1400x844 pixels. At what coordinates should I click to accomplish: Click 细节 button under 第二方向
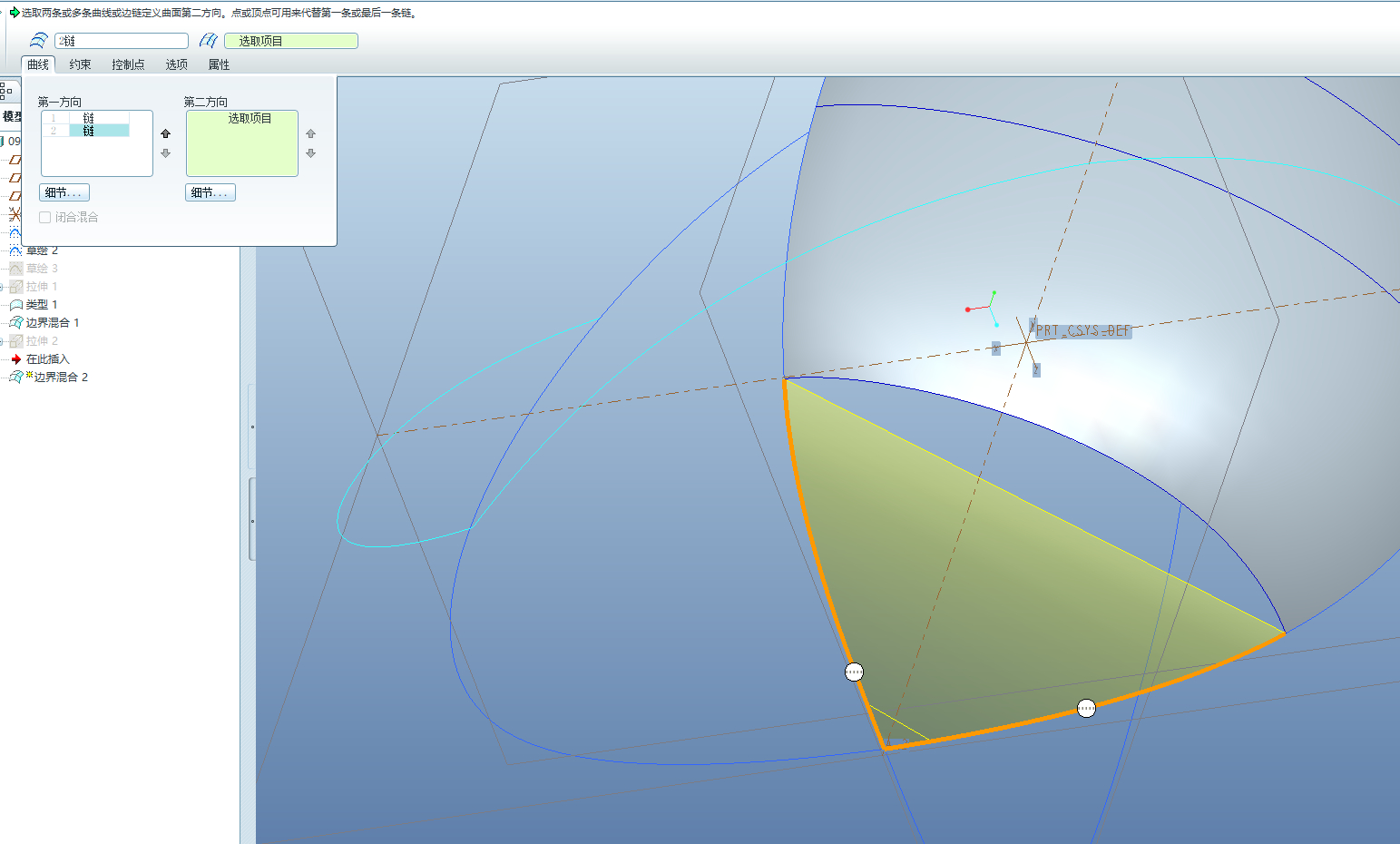tap(210, 192)
